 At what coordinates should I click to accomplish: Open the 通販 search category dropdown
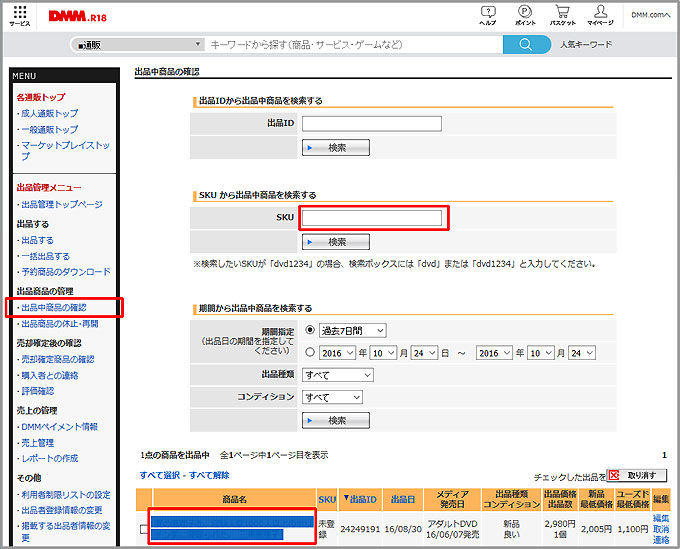click(138, 44)
